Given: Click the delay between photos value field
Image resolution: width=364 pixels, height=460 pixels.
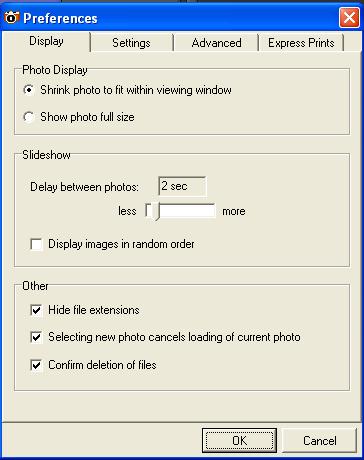Looking at the screenshot, I should click(x=182, y=186).
